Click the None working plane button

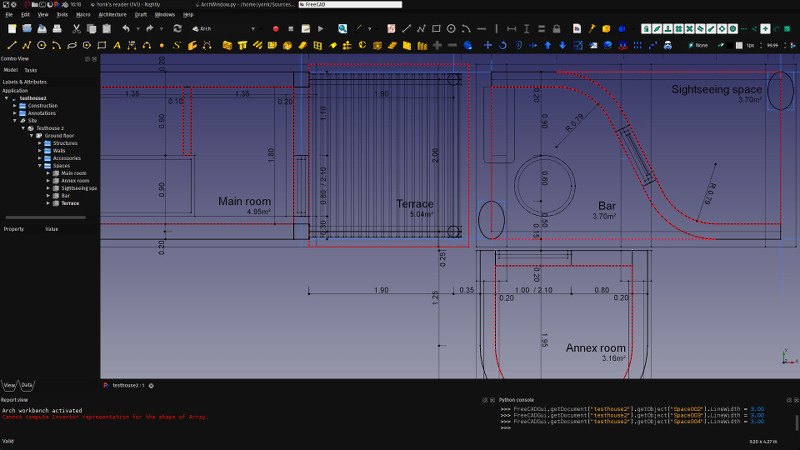click(698, 45)
